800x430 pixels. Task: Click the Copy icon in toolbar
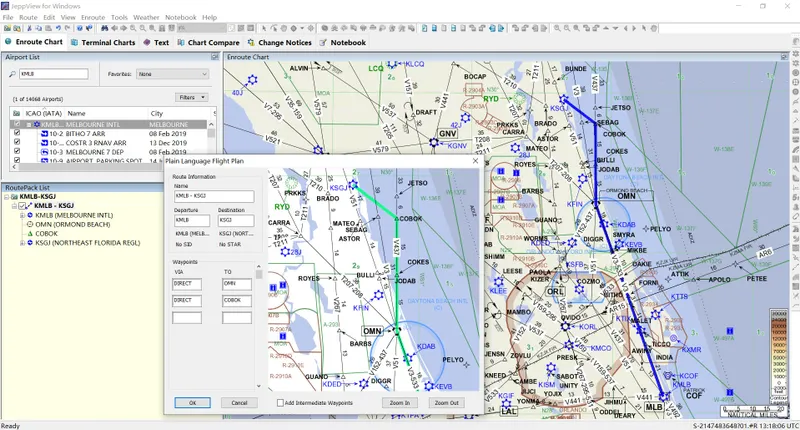[x=38, y=28]
